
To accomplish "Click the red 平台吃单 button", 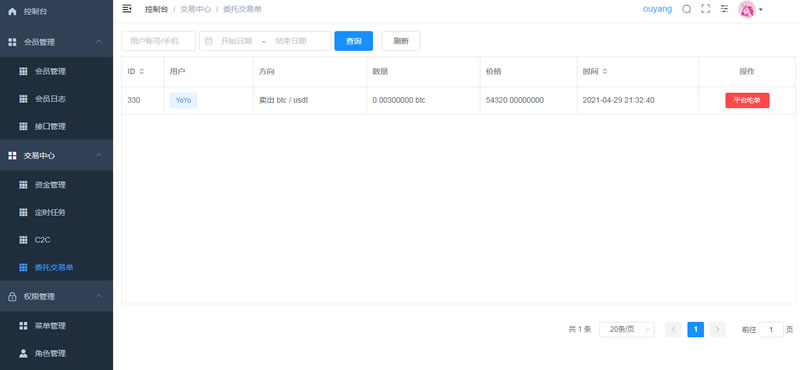I will point(747,101).
